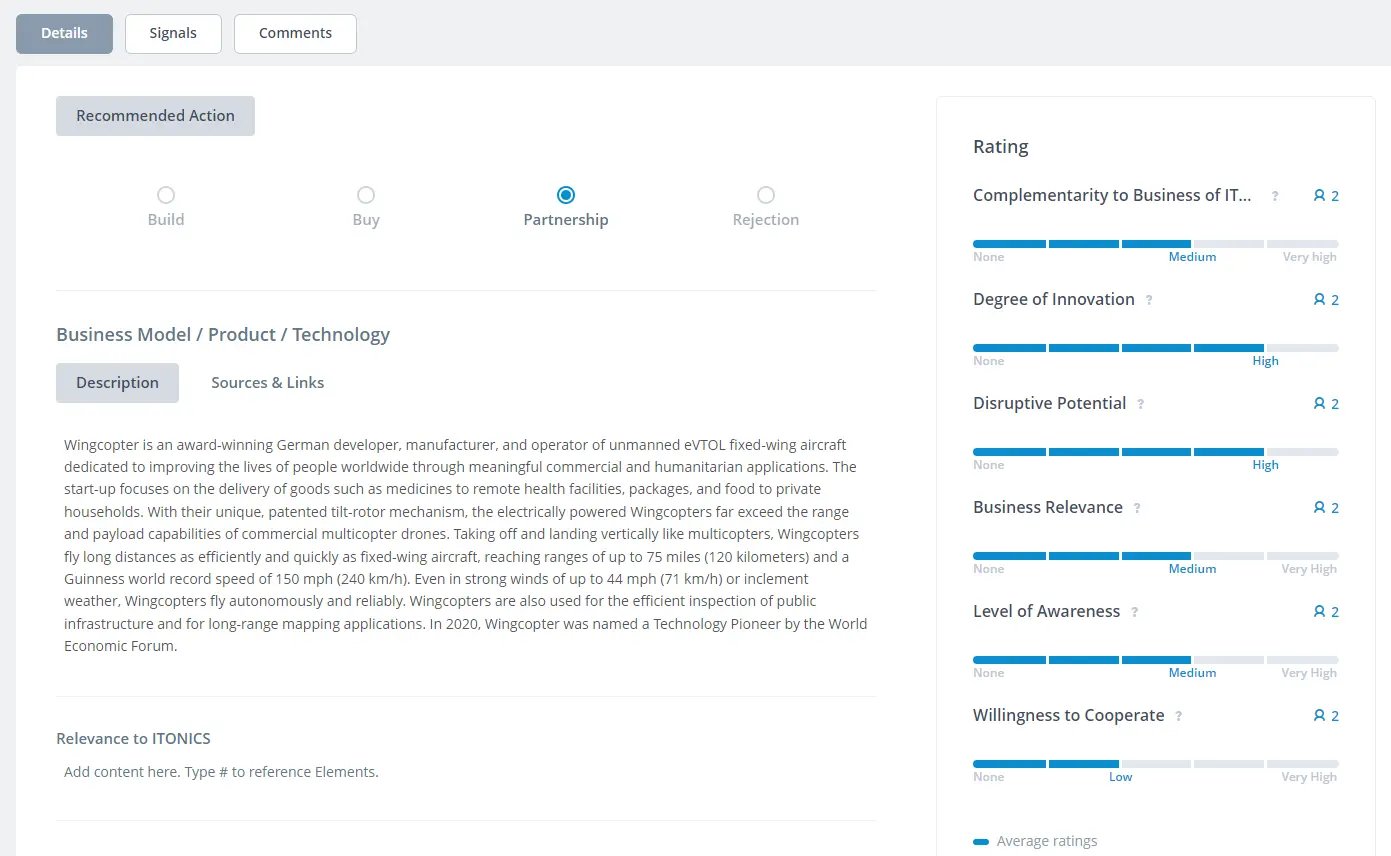Set Degree of Innovation bar to last segment
This screenshot has width=1391, height=856.
(1302, 348)
